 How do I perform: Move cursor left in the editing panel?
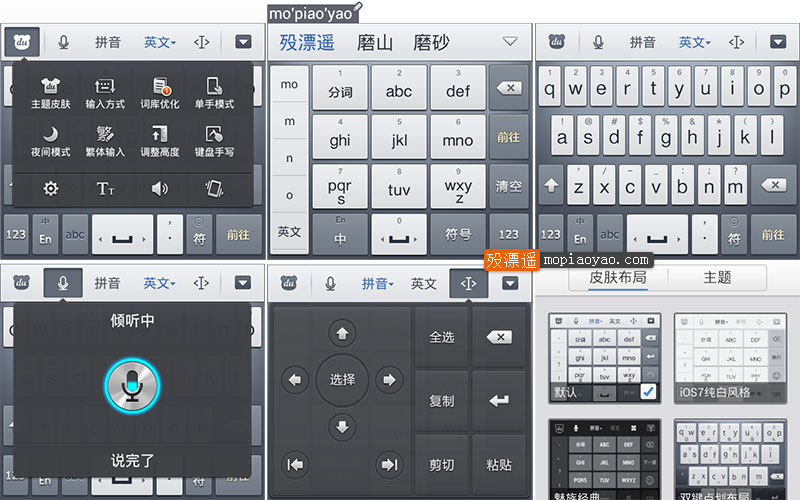pos(294,380)
